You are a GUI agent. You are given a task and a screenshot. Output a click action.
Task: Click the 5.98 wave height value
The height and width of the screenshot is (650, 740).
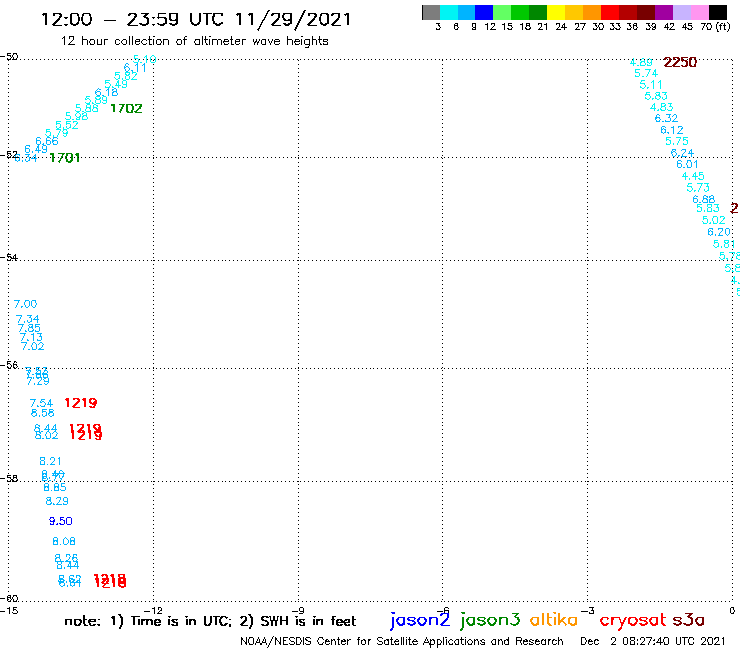pos(76,116)
